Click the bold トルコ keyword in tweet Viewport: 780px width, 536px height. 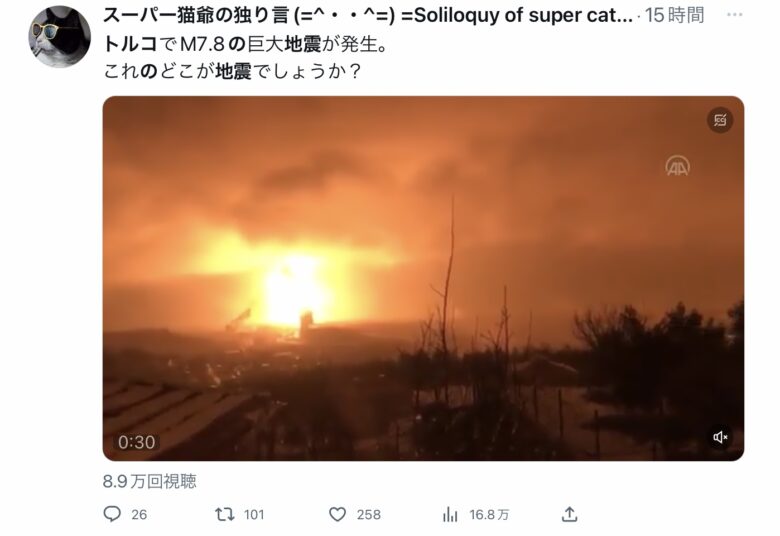pyautogui.click(x=130, y=44)
